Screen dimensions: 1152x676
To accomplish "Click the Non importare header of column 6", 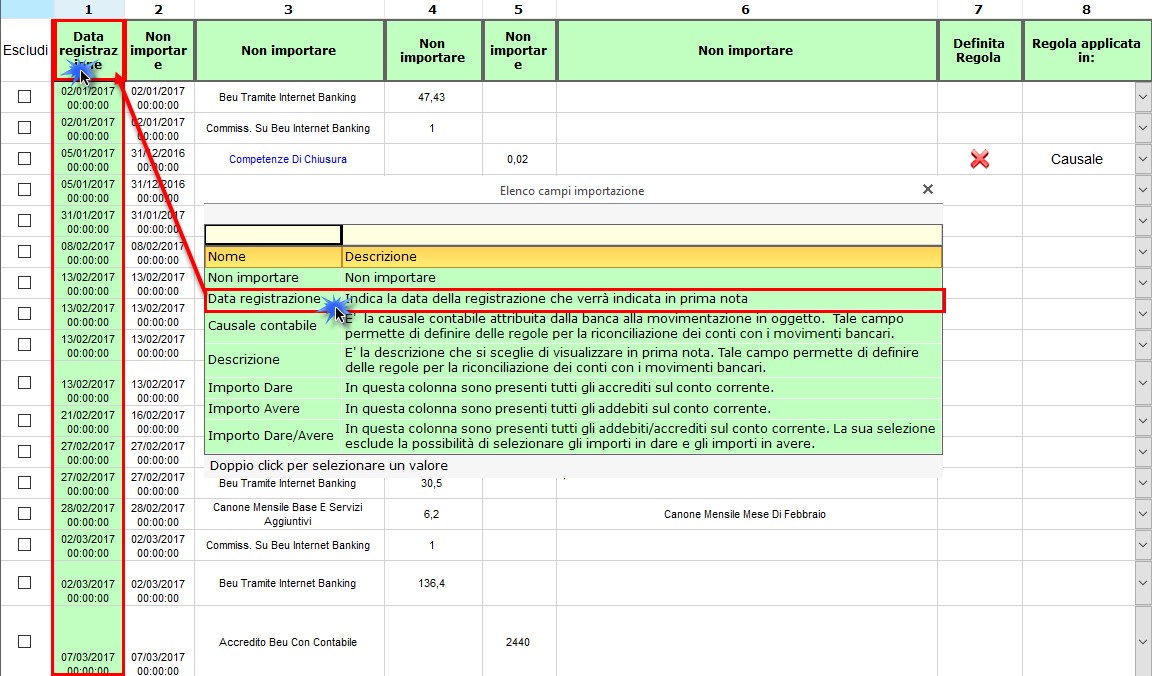I will (746, 50).
